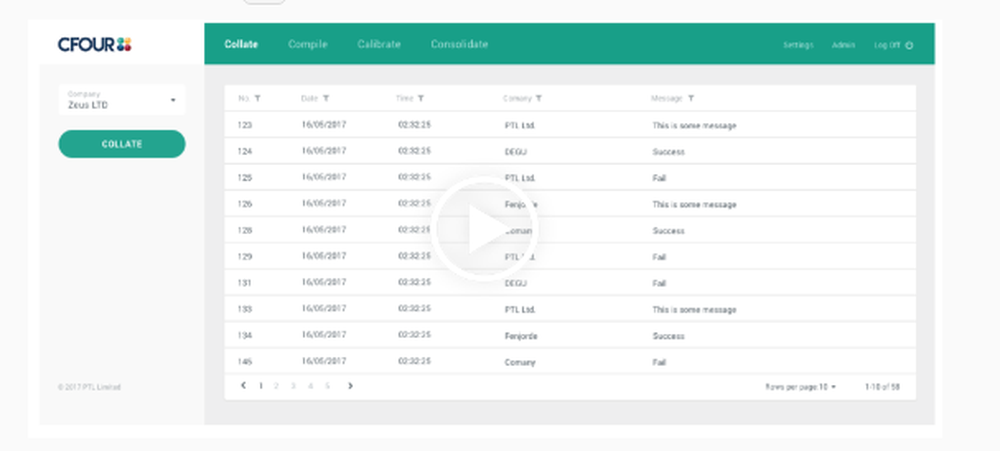Click PTL Ltd. in row 133

coord(520,310)
